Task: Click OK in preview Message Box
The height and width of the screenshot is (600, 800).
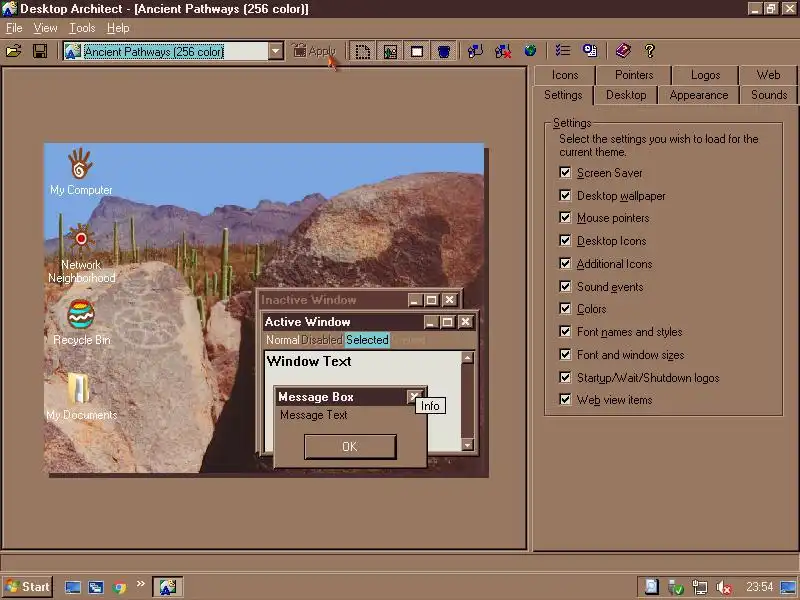Action: point(350,447)
